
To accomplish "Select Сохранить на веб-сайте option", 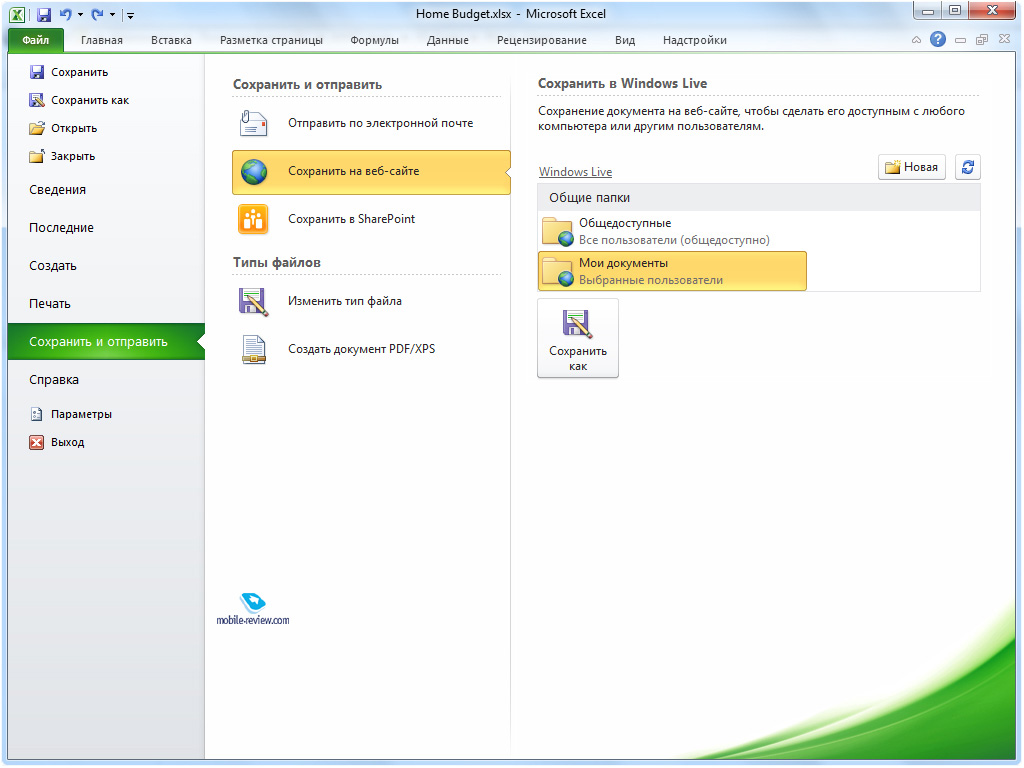I will [x=371, y=172].
